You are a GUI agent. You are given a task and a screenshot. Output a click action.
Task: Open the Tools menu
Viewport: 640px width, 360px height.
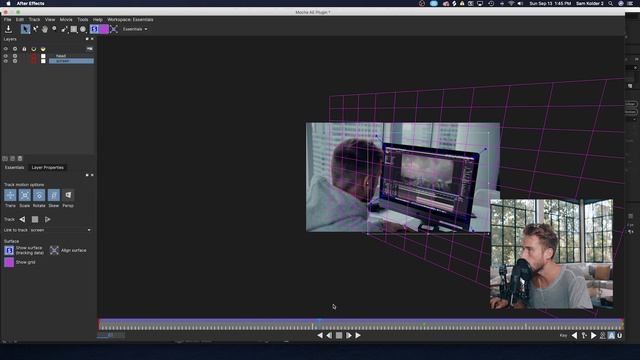[82, 20]
